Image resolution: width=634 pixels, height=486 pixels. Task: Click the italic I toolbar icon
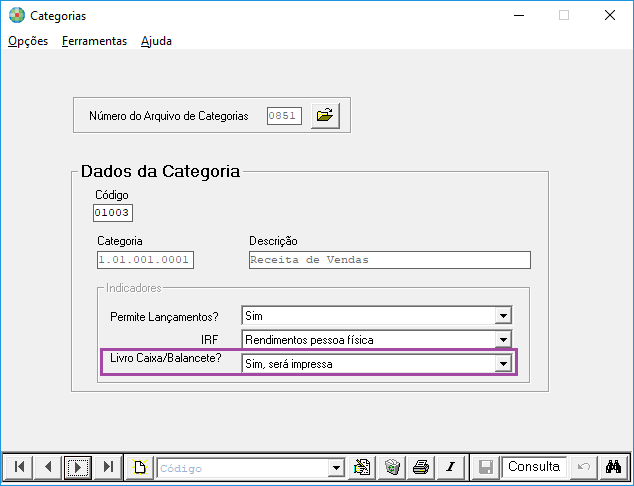450,467
